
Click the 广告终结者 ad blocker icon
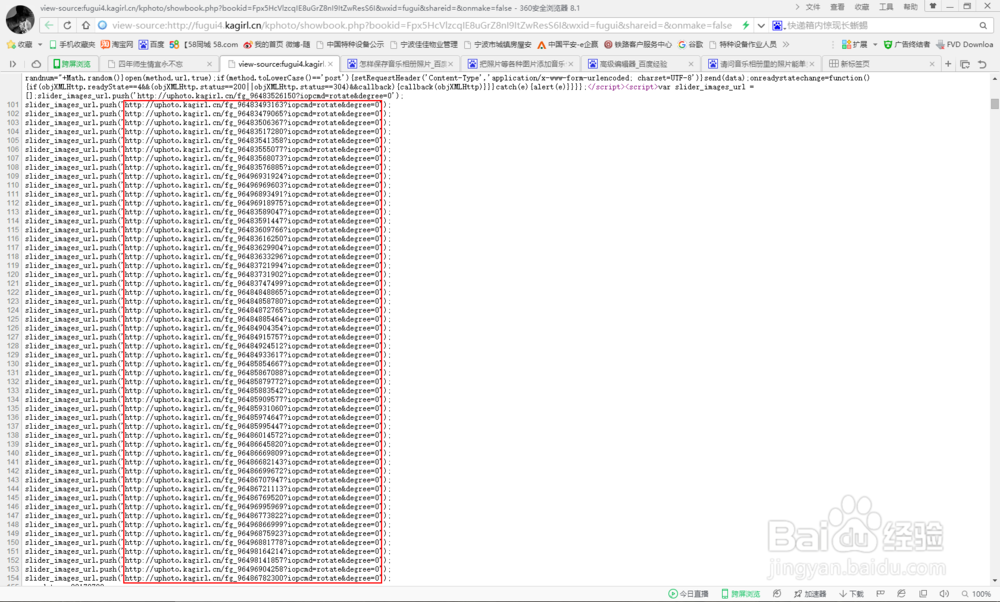[906, 45]
